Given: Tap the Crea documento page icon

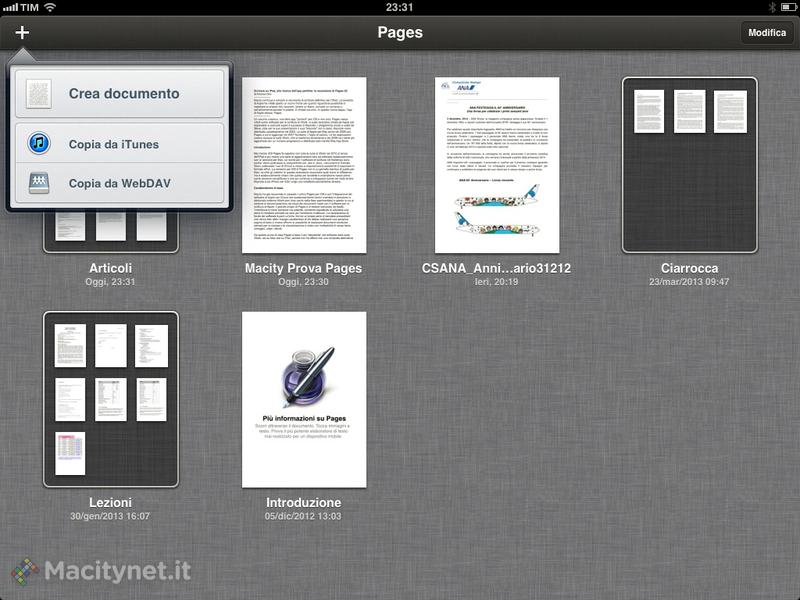Looking at the screenshot, I should pyautogui.click(x=39, y=93).
